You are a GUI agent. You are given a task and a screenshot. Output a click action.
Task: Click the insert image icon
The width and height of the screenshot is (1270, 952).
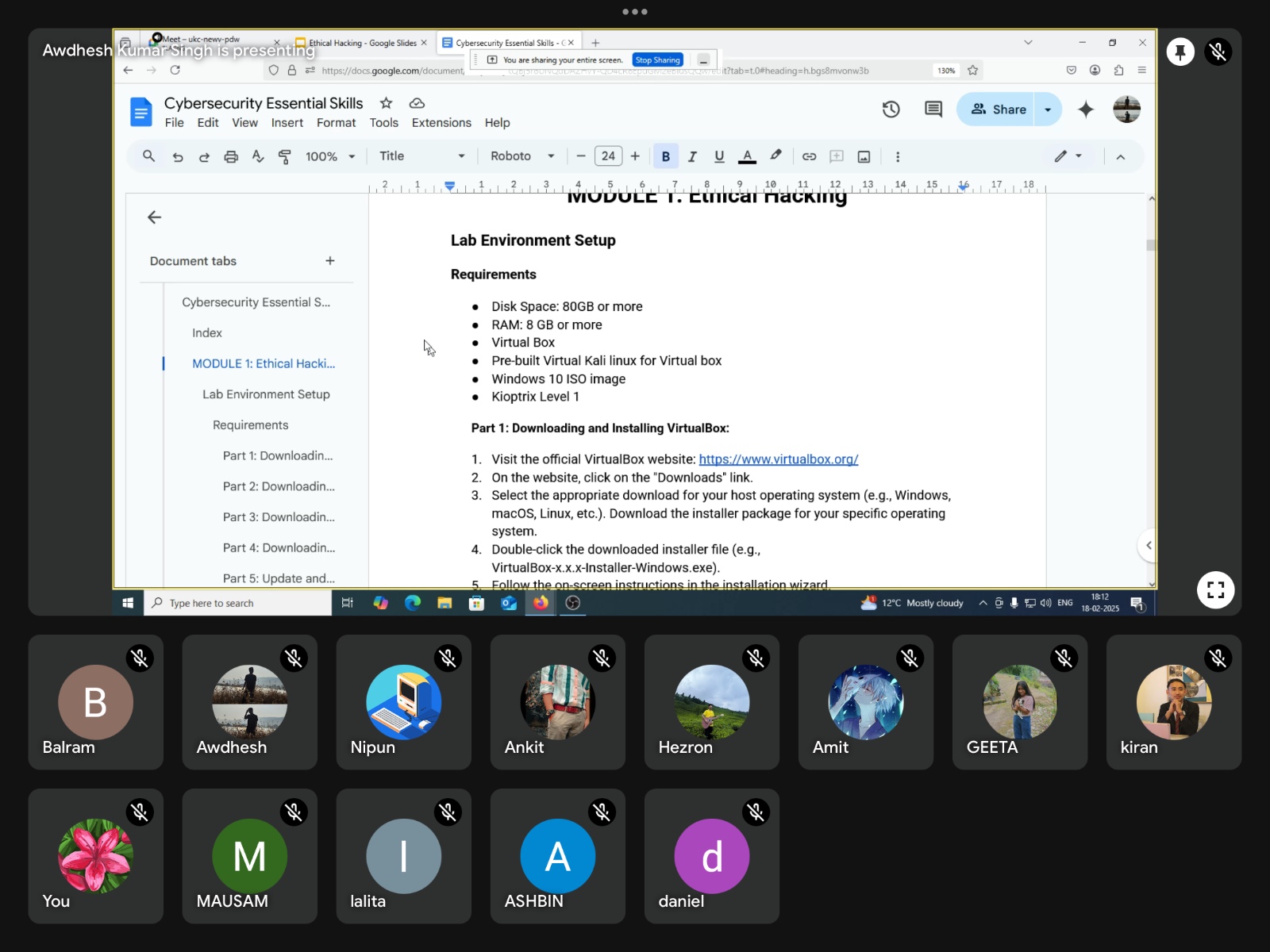(864, 157)
